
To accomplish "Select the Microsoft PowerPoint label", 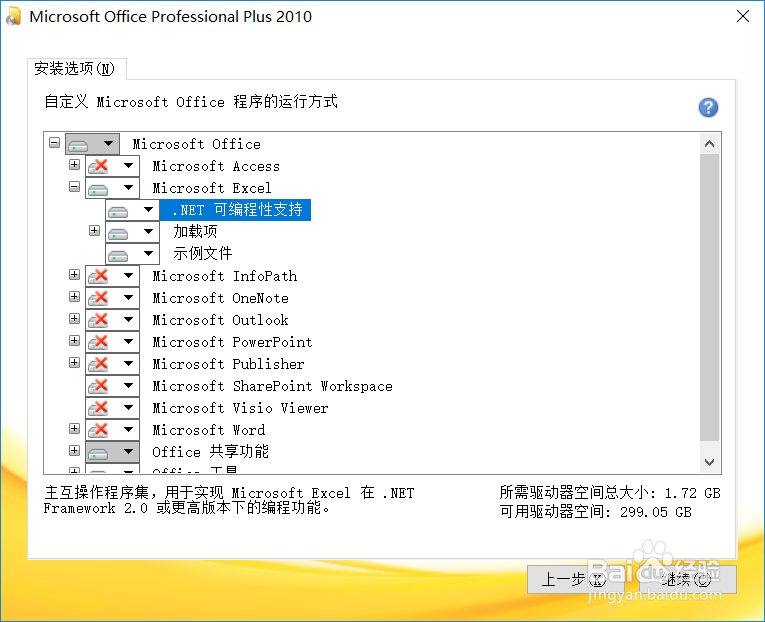I will coord(232,341).
